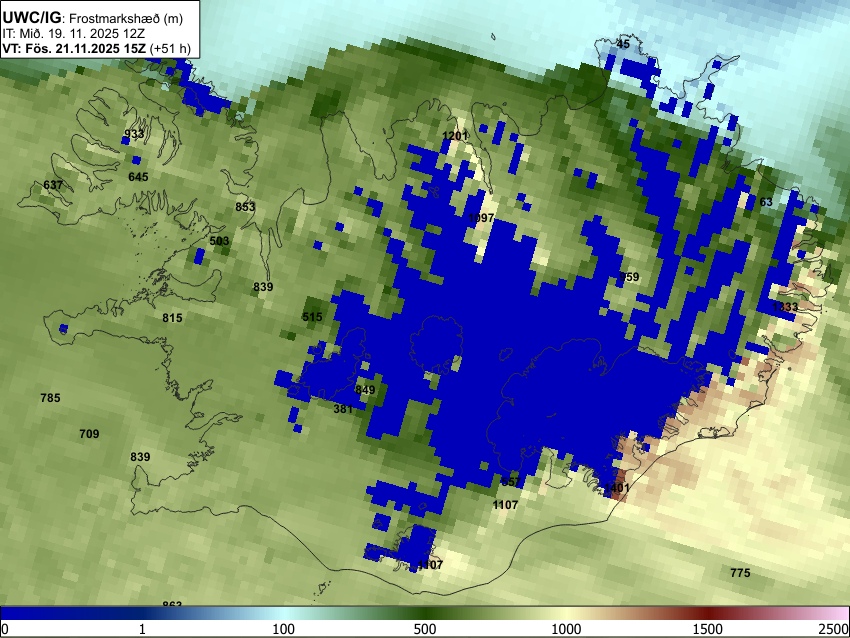Click the 100 label on the color scale
This screenshot has height=638, width=850.
point(284,629)
